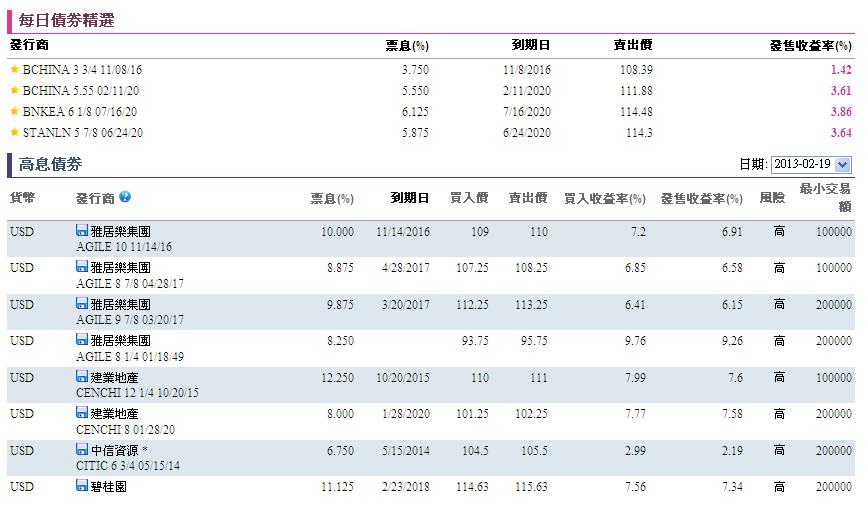
Task: Click the disk icon for AGILE 10 11/14/16
Action: click(82, 232)
